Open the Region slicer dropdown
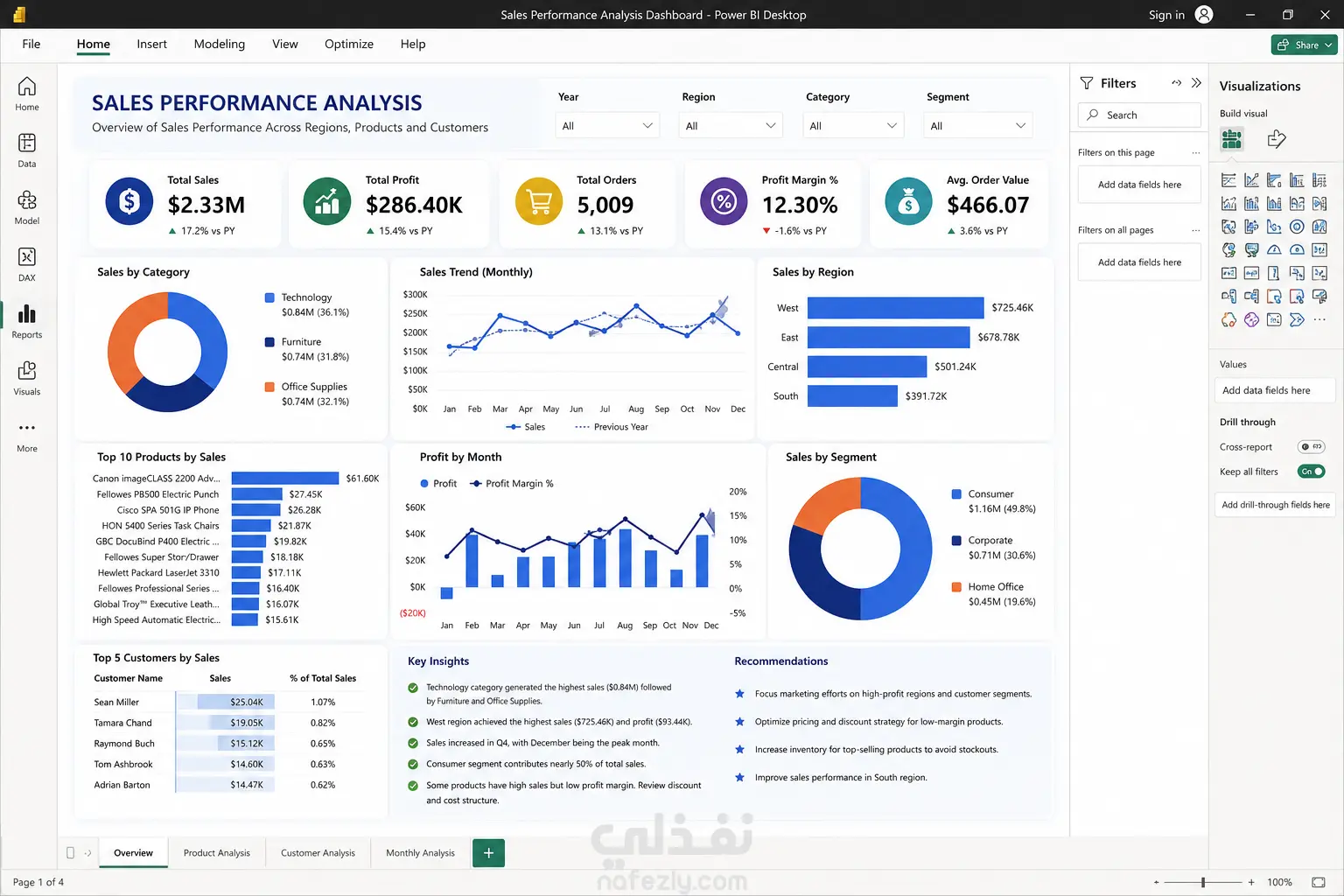The image size is (1344, 896). (x=731, y=126)
